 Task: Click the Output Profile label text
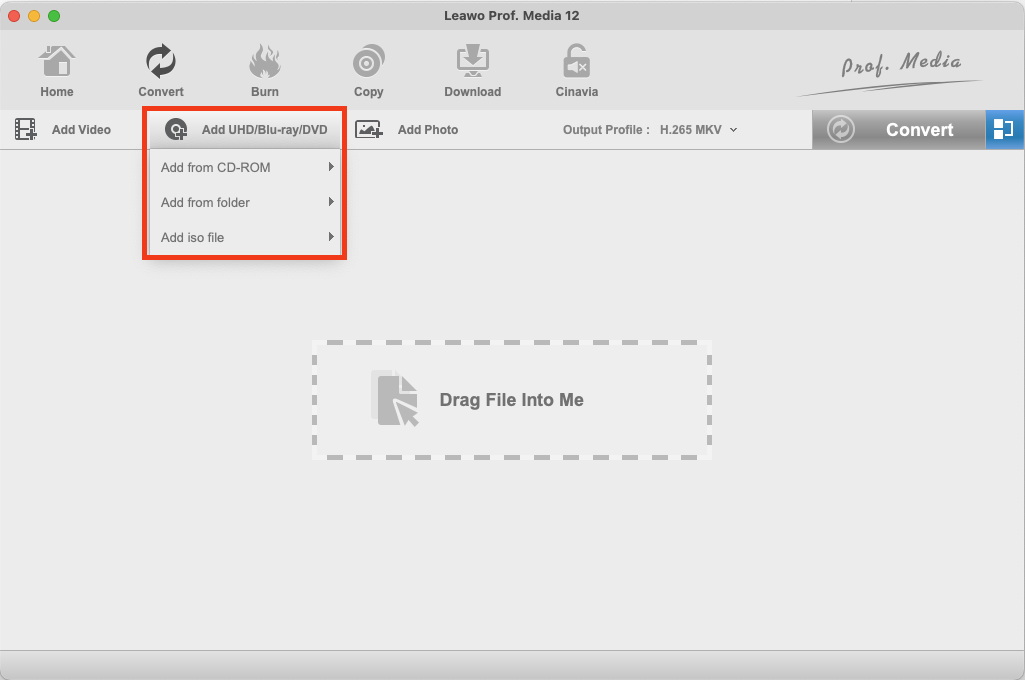click(606, 129)
